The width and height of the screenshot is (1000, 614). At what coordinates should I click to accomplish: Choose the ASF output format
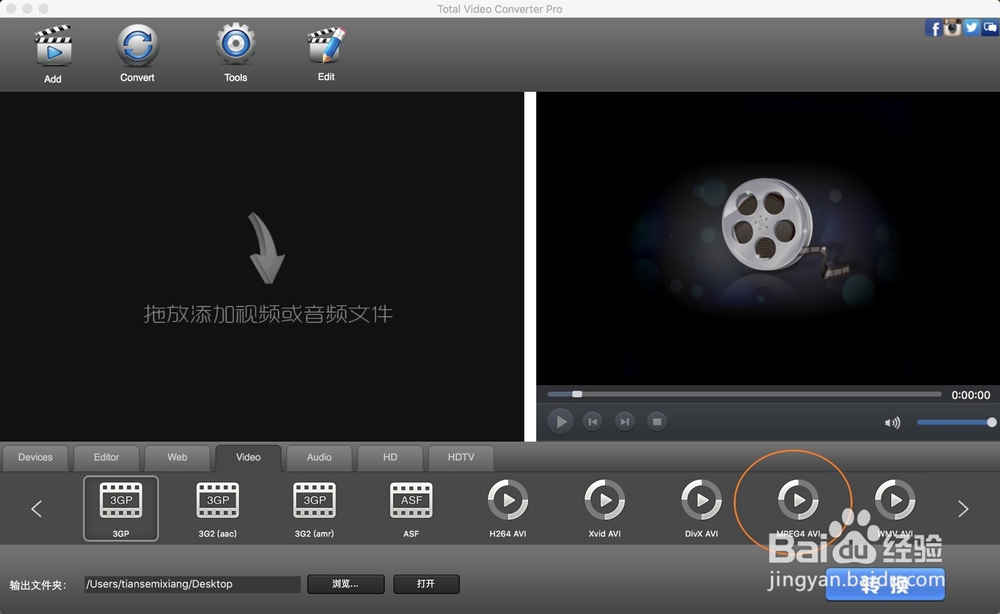click(411, 508)
